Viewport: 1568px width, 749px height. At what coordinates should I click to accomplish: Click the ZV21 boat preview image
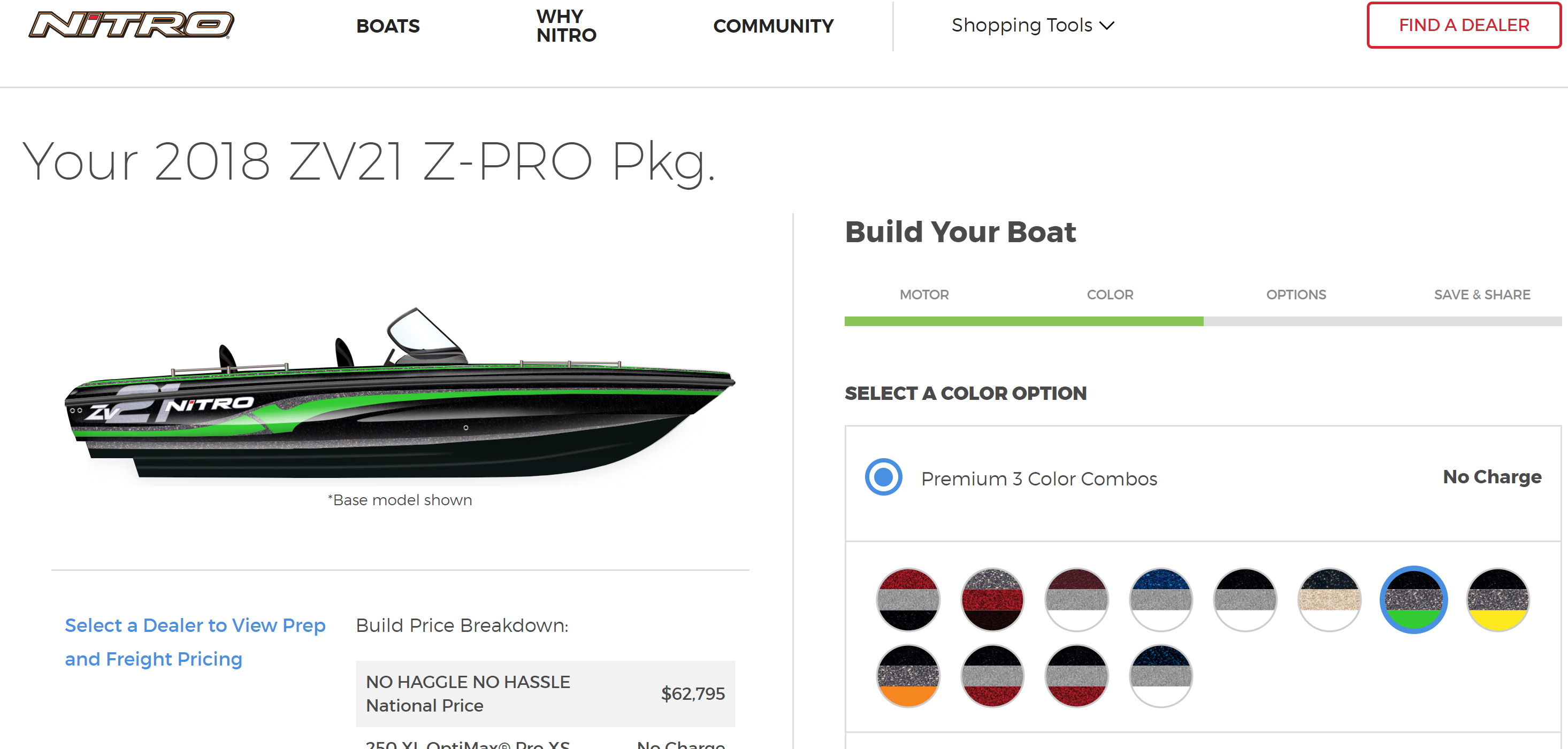399,396
